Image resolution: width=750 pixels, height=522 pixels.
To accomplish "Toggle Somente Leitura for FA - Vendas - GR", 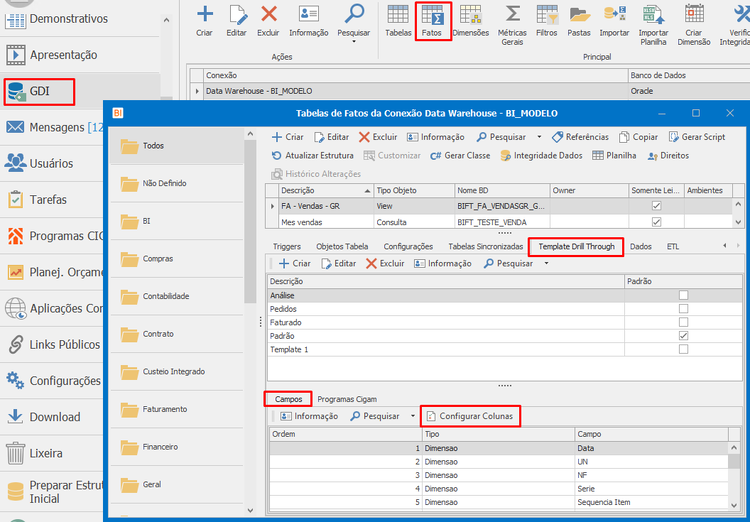I will coord(656,206).
